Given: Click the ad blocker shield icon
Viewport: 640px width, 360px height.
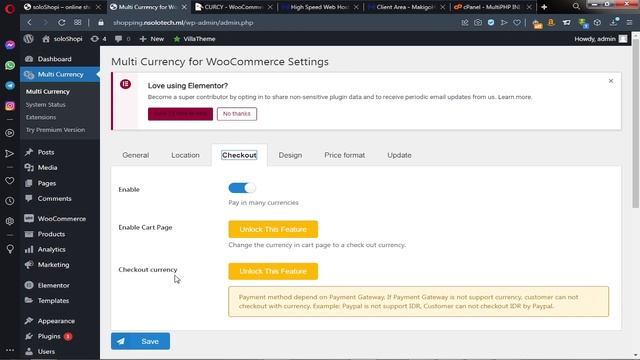Looking at the screenshot, I should (x=491, y=22).
